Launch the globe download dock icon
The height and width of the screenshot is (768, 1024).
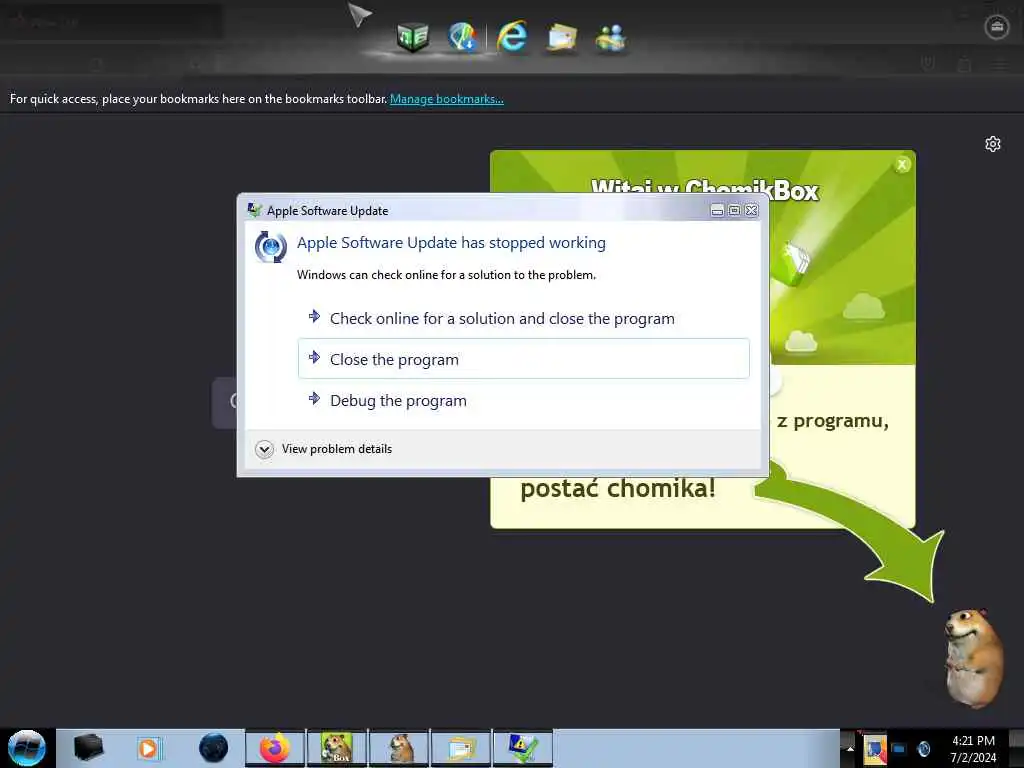click(462, 37)
